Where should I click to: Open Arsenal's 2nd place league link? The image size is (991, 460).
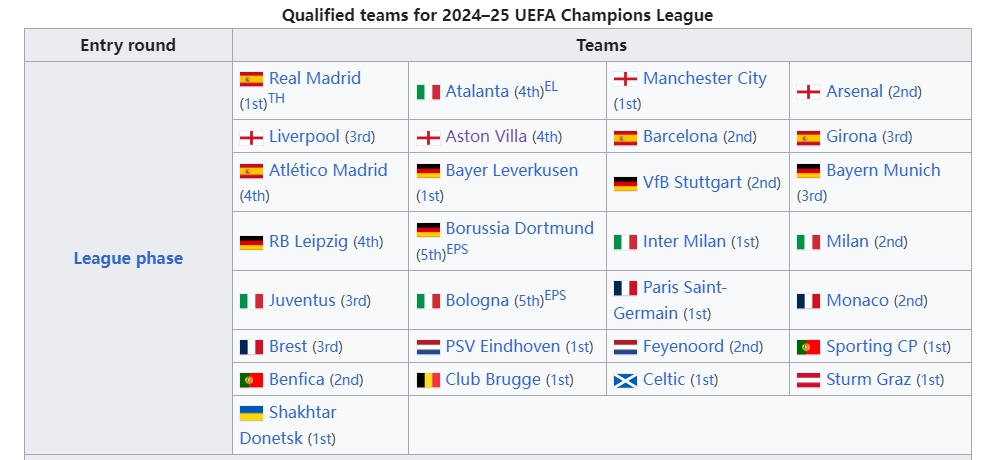tap(905, 92)
